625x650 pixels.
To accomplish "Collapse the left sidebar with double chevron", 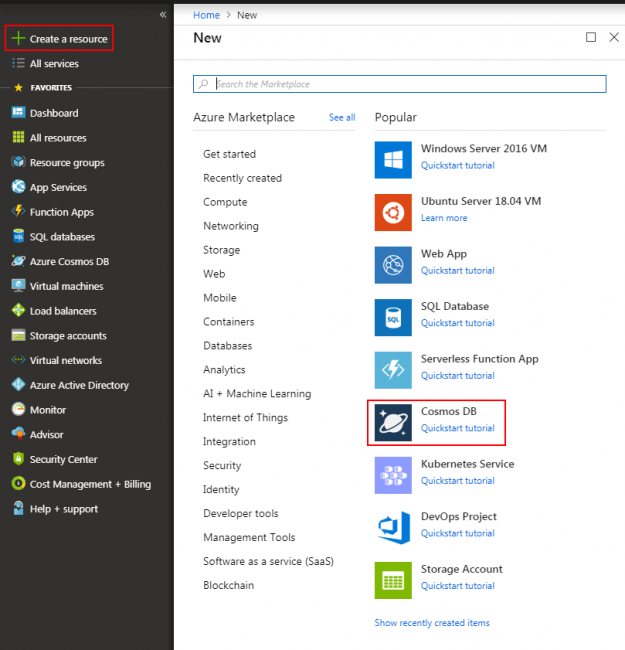I will click(163, 15).
